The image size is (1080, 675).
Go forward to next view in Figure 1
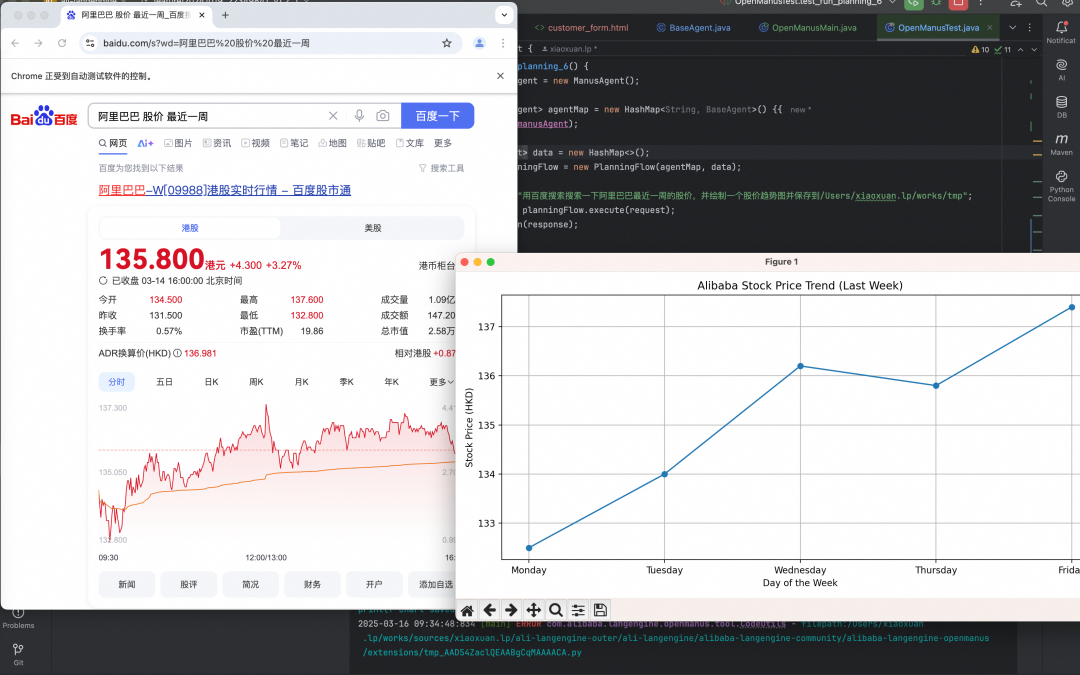[x=511, y=610]
